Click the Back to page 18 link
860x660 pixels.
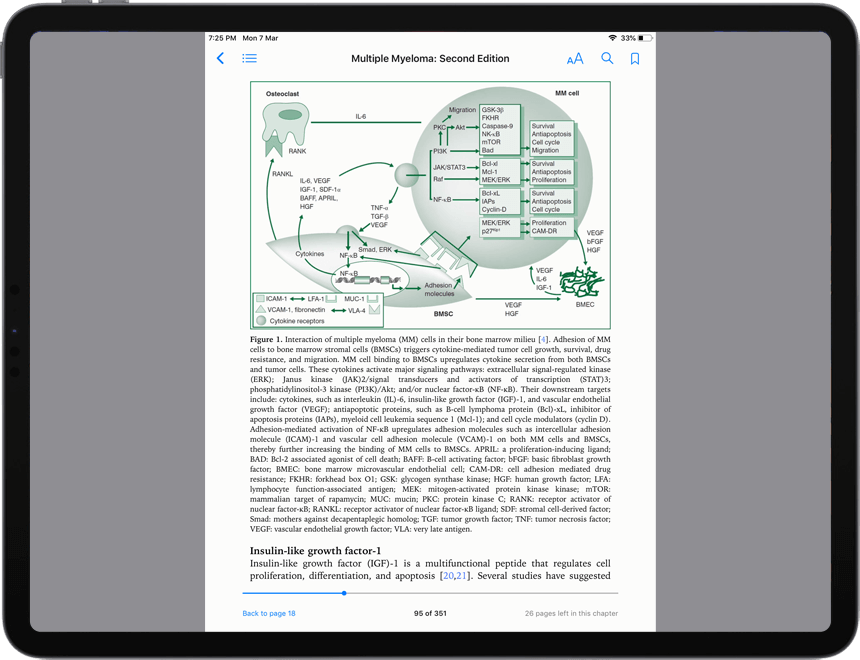(x=269, y=613)
